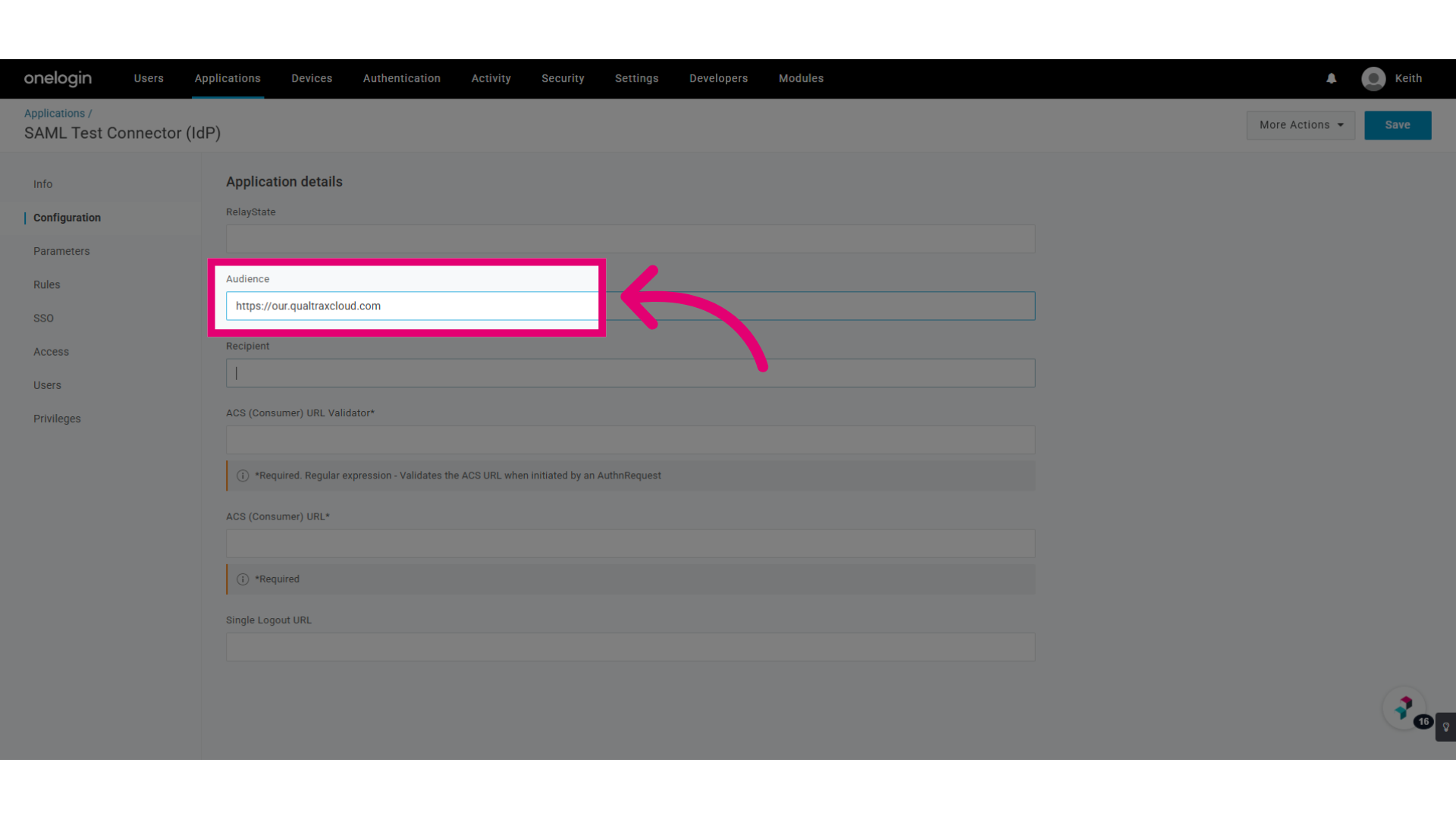Open the Developers menu
The height and width of the screenshot is (819, 1456).
click(719, 78)
